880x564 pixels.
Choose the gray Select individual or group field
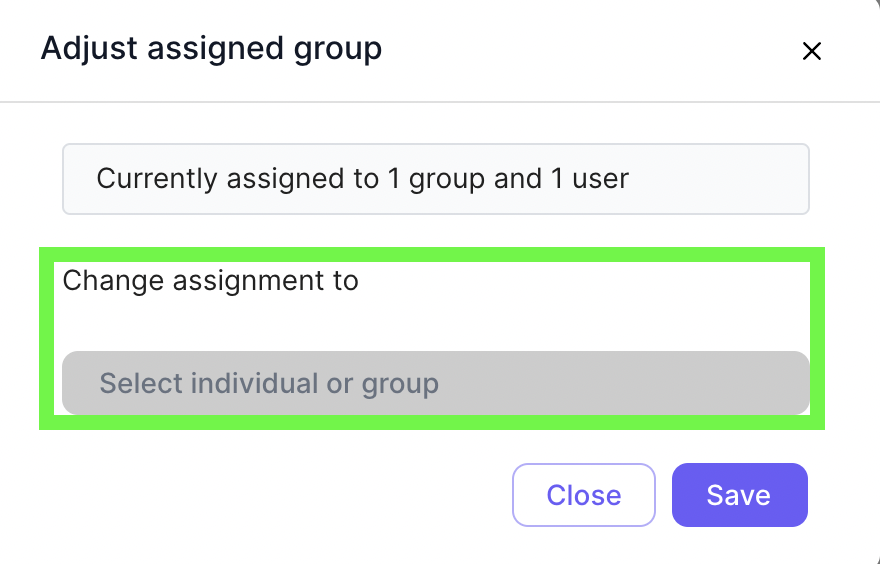pyautogui.click(x=435, y=383)
